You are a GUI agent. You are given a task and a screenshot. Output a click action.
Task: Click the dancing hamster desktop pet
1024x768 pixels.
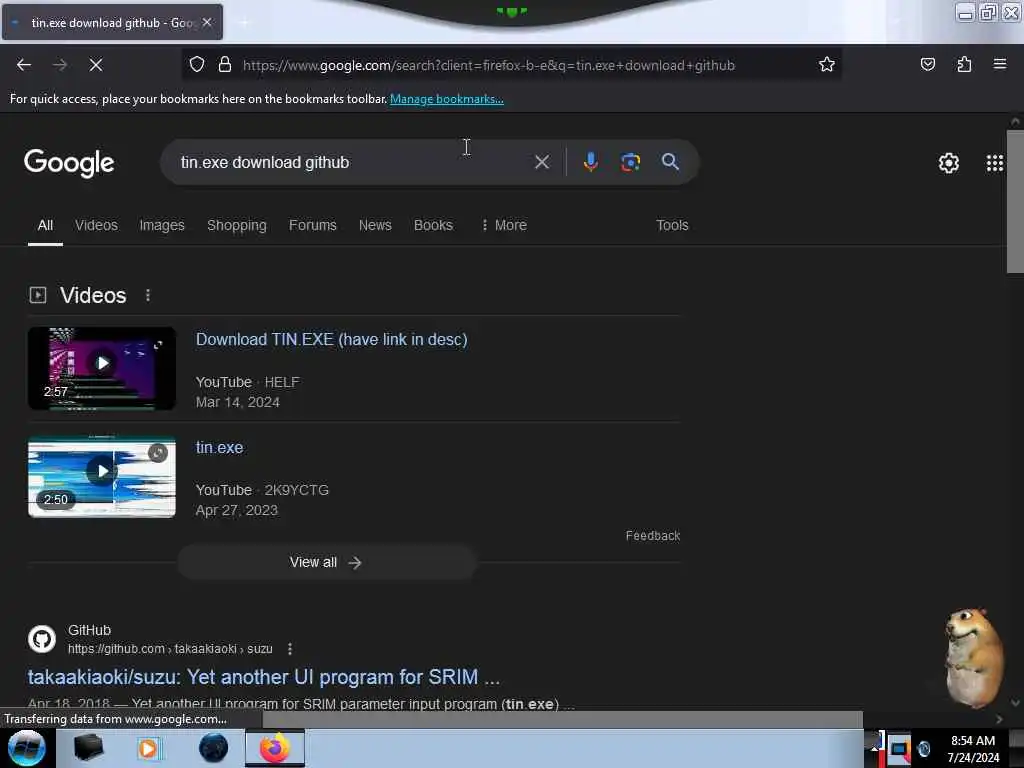coord(974,657)
